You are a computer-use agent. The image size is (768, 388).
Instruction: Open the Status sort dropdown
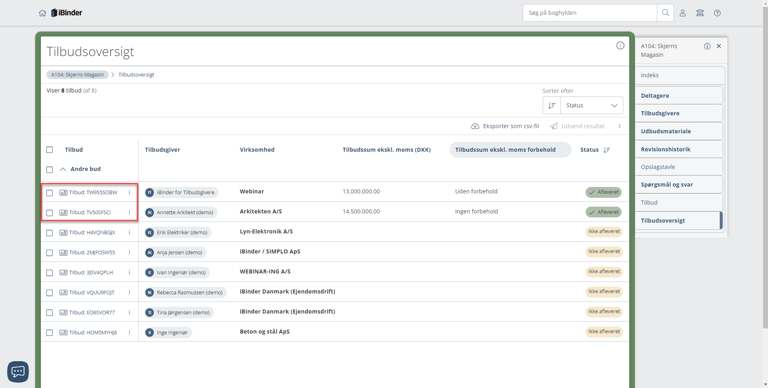coord(591,105)
